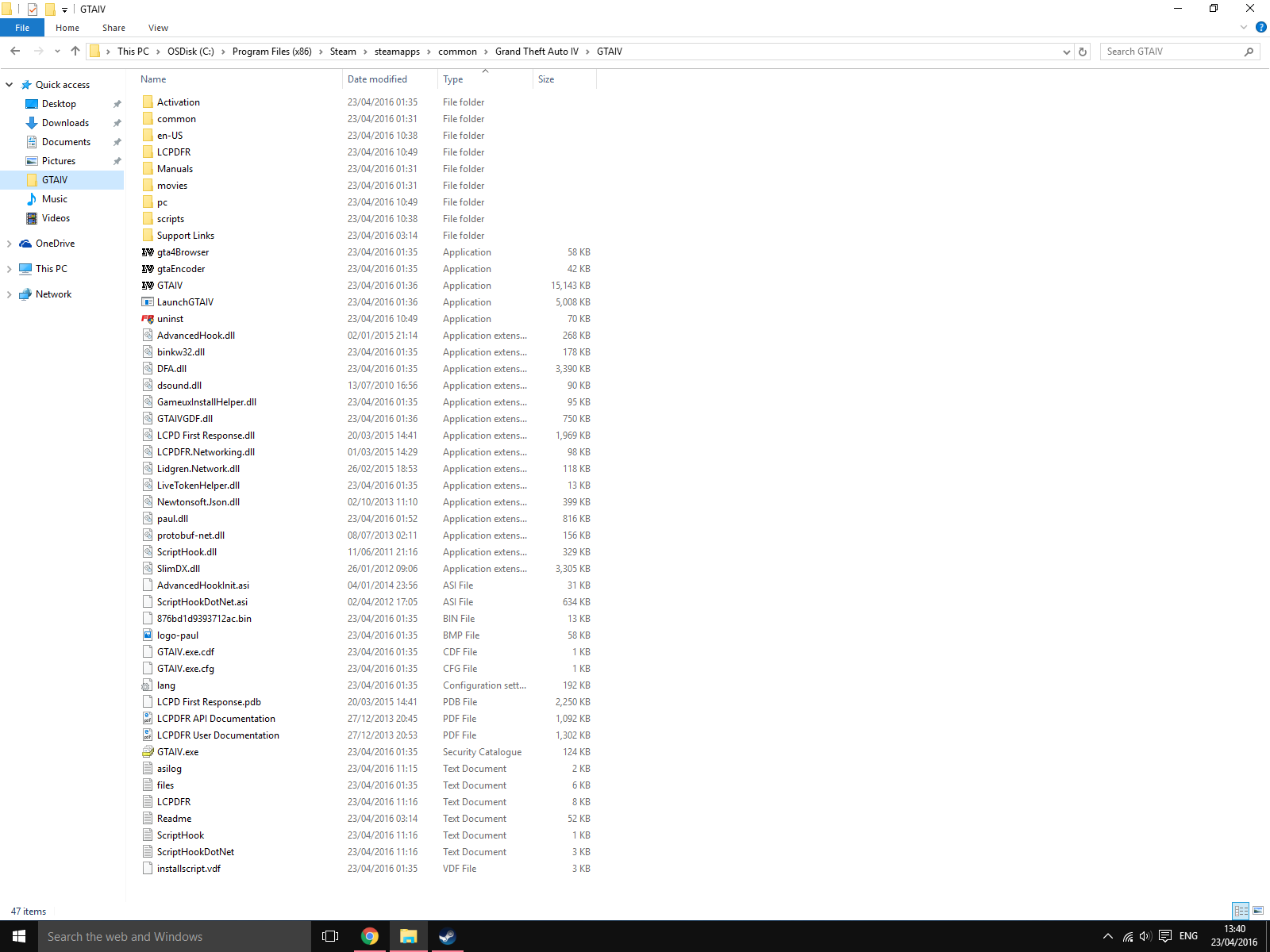The height and width of the screenshot is (952, 1270).
Task: Expand the This PC tree node
Action: click(x=10, y=269)
